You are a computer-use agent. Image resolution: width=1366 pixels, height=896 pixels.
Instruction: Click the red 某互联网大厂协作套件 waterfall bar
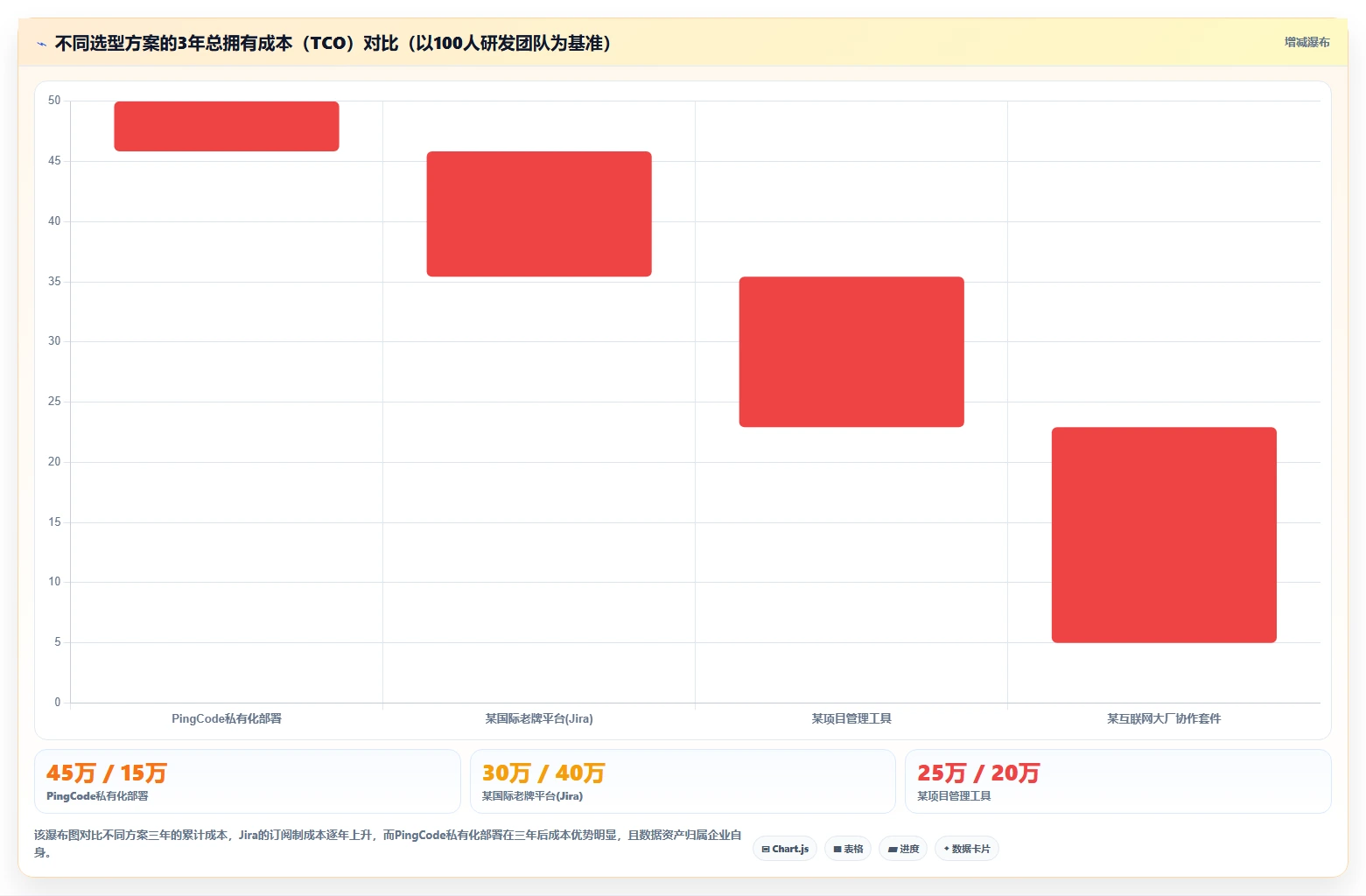(x=1164, y=535)
